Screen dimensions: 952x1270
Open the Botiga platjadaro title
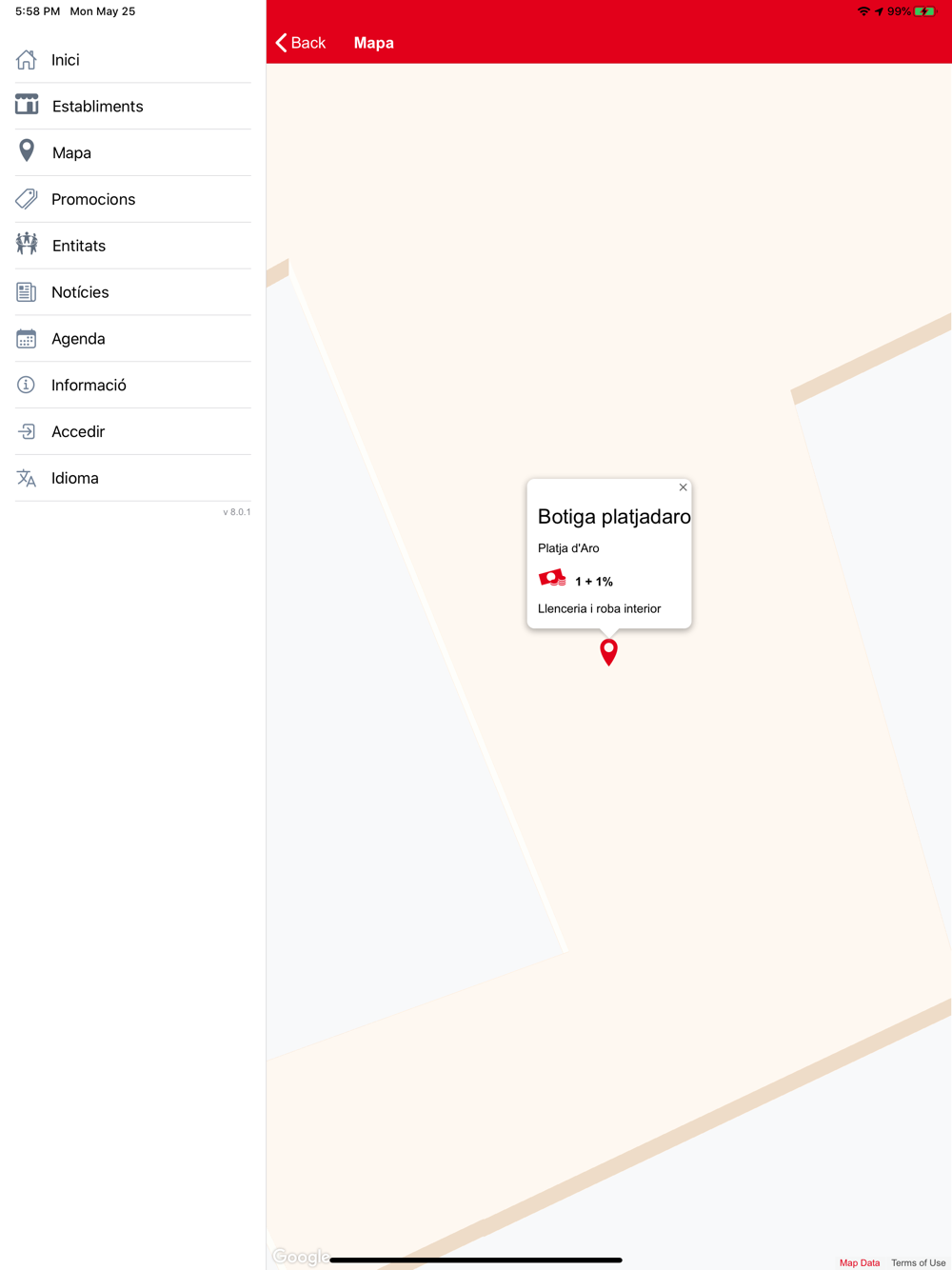point(614,516)
